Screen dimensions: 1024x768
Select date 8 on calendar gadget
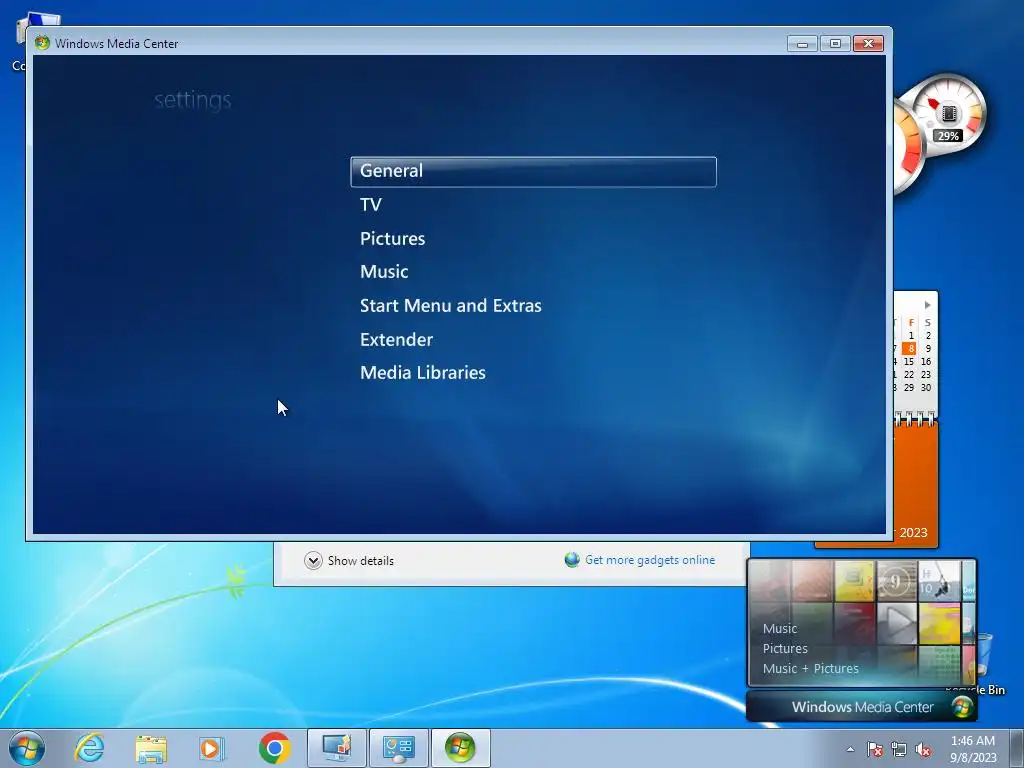click(x=909, y=349)
